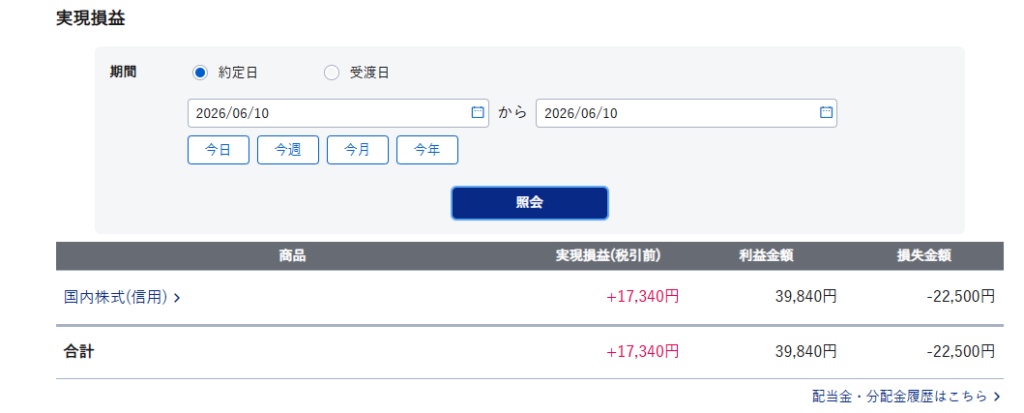Click the 商品 column header

coord(292,256)
